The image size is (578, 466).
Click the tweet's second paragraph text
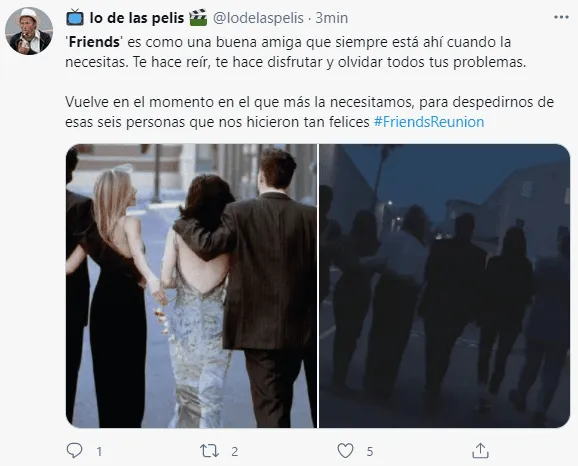tap(309, 112)
